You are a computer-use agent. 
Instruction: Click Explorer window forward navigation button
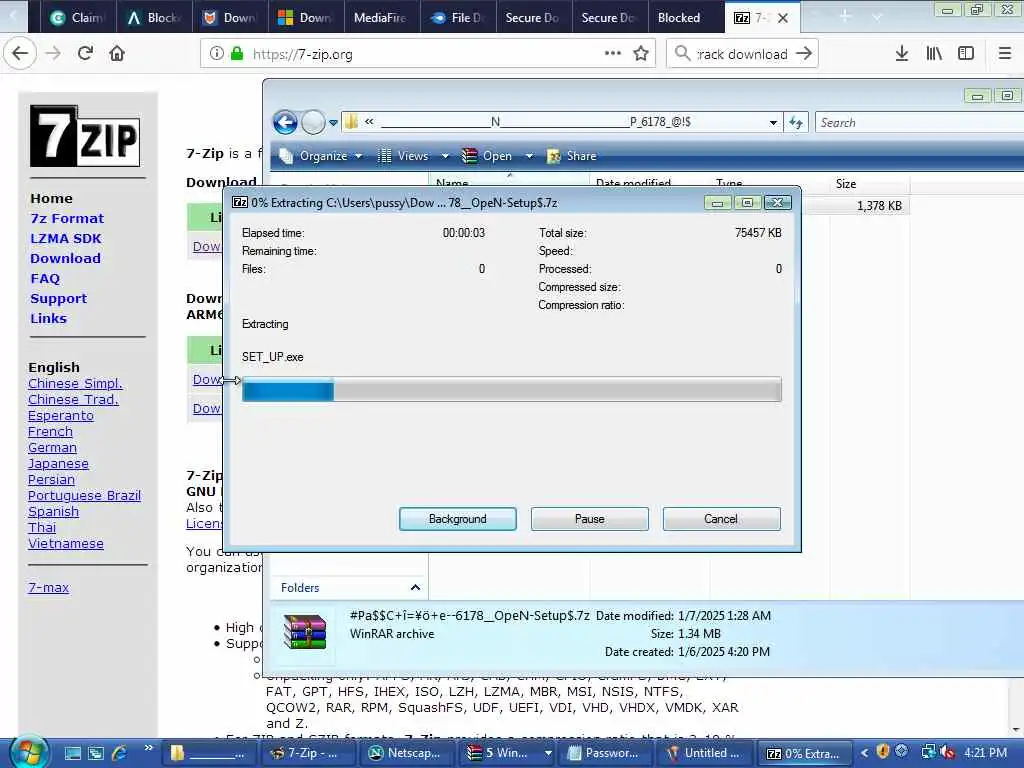313,122
